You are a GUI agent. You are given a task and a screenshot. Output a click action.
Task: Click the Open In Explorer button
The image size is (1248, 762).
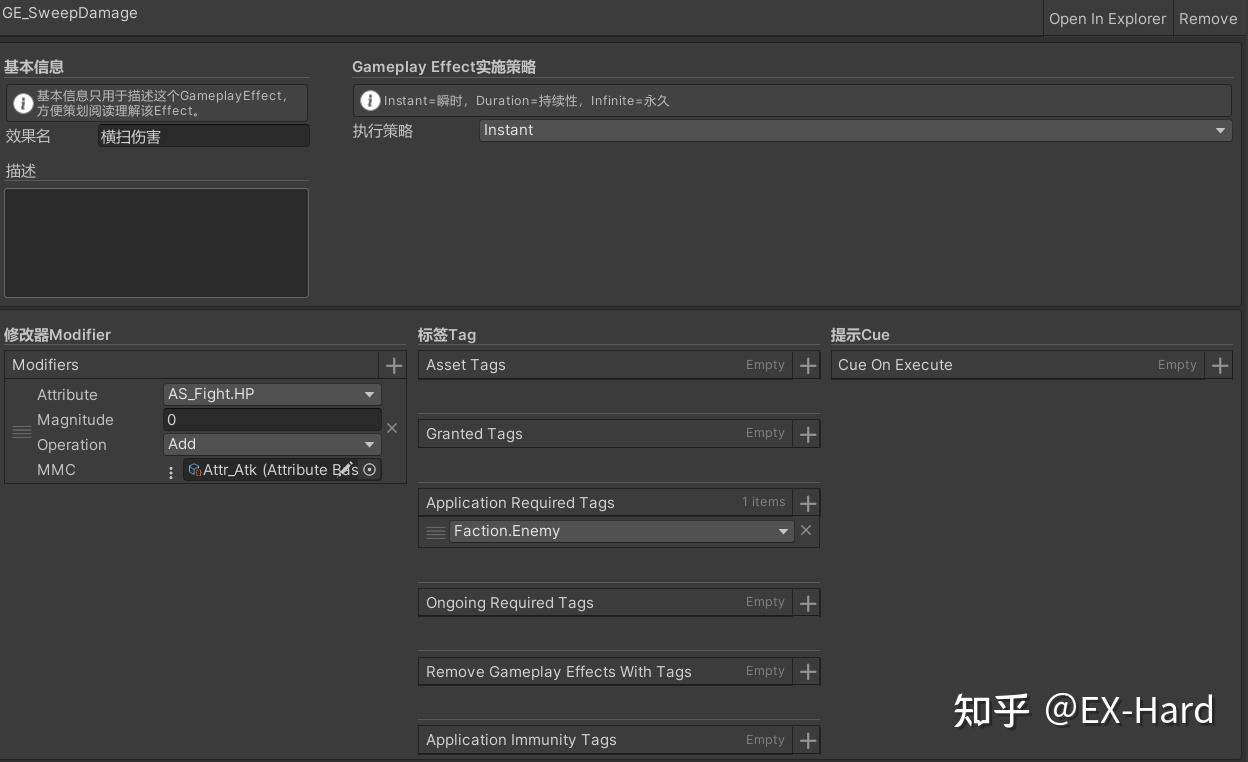[x=1107, y=18]
